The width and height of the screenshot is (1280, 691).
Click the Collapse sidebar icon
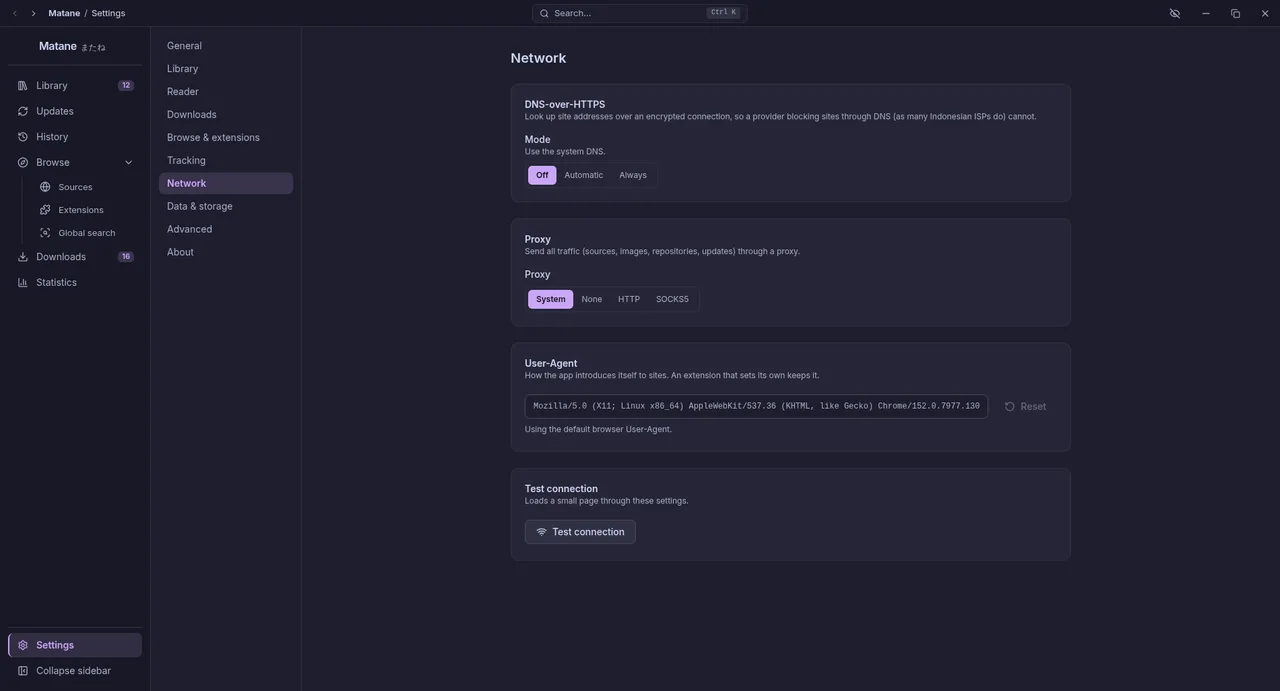click(x=23, y=671)
